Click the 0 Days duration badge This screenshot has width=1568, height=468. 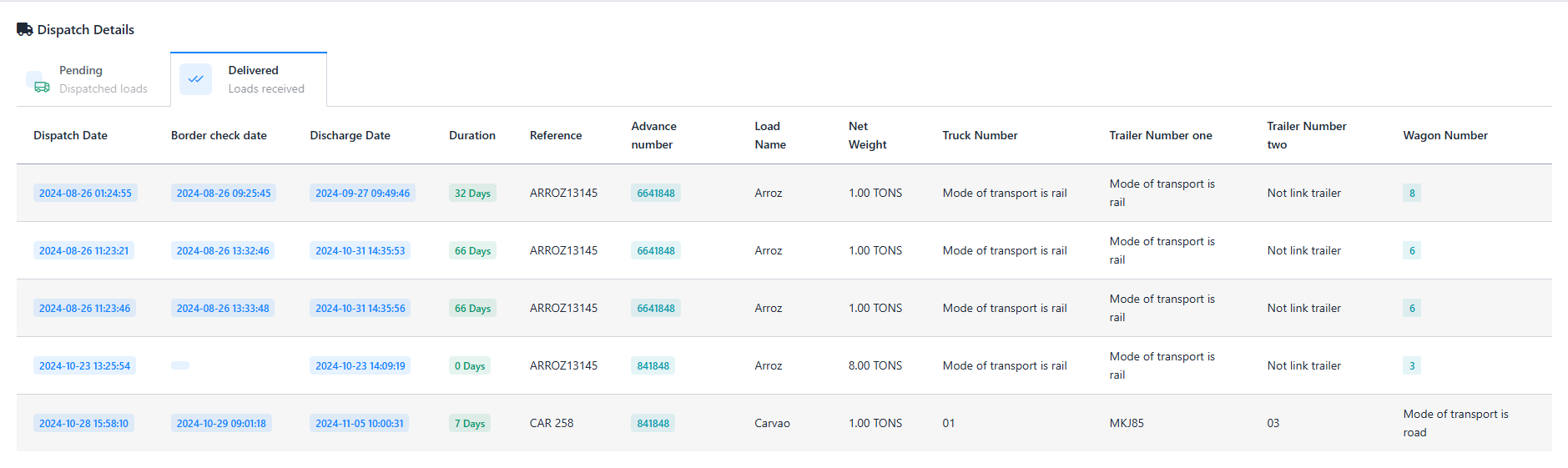click(x=469, y=365)
